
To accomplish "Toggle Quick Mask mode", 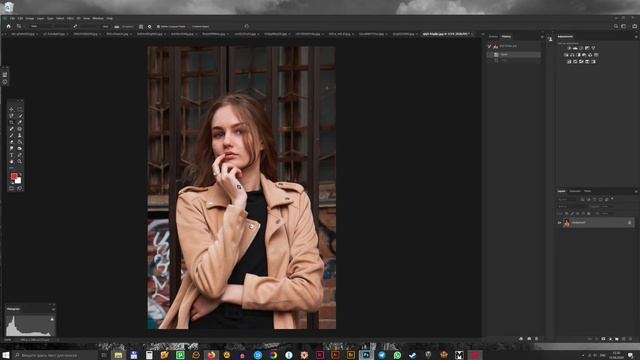I will click(11, 188).
